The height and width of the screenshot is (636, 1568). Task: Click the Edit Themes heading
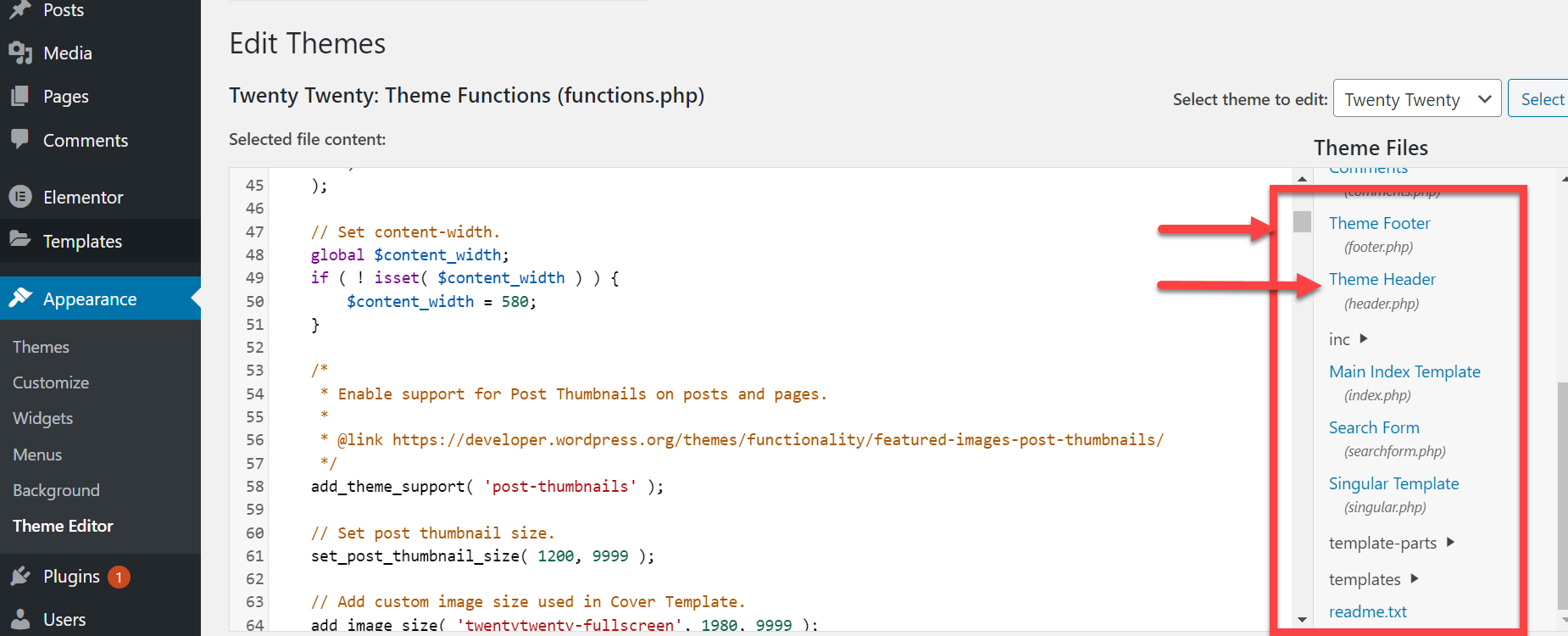coord(308,43)
